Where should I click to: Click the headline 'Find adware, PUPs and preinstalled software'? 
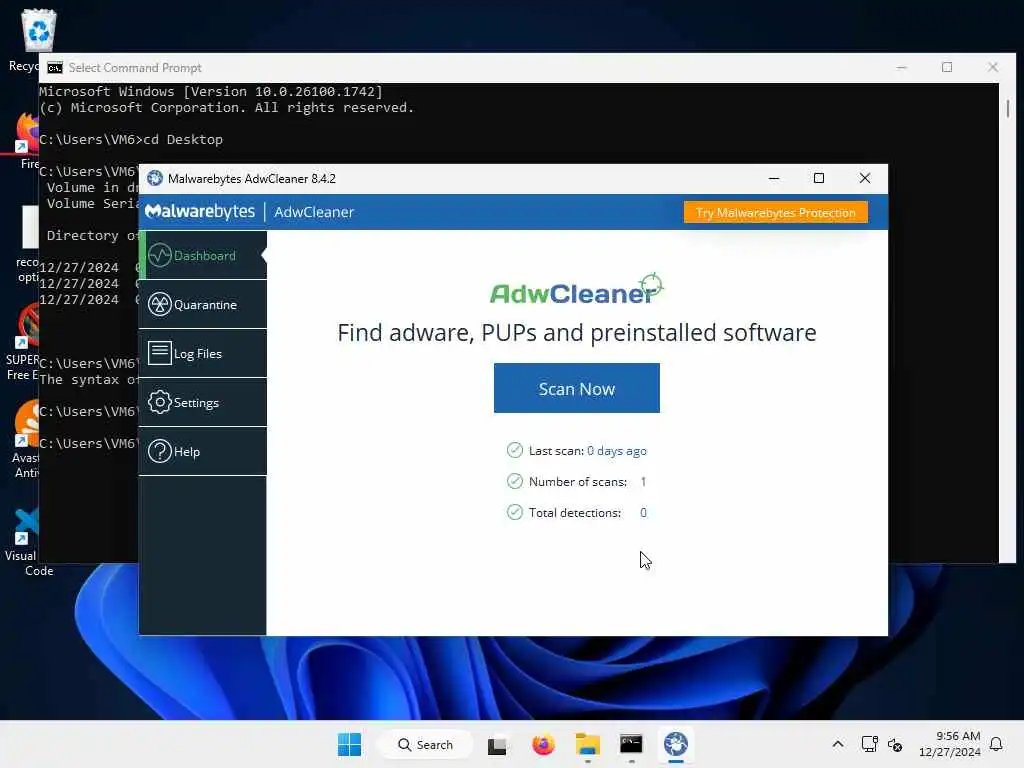pyautogui.click(x=577, y=333)
